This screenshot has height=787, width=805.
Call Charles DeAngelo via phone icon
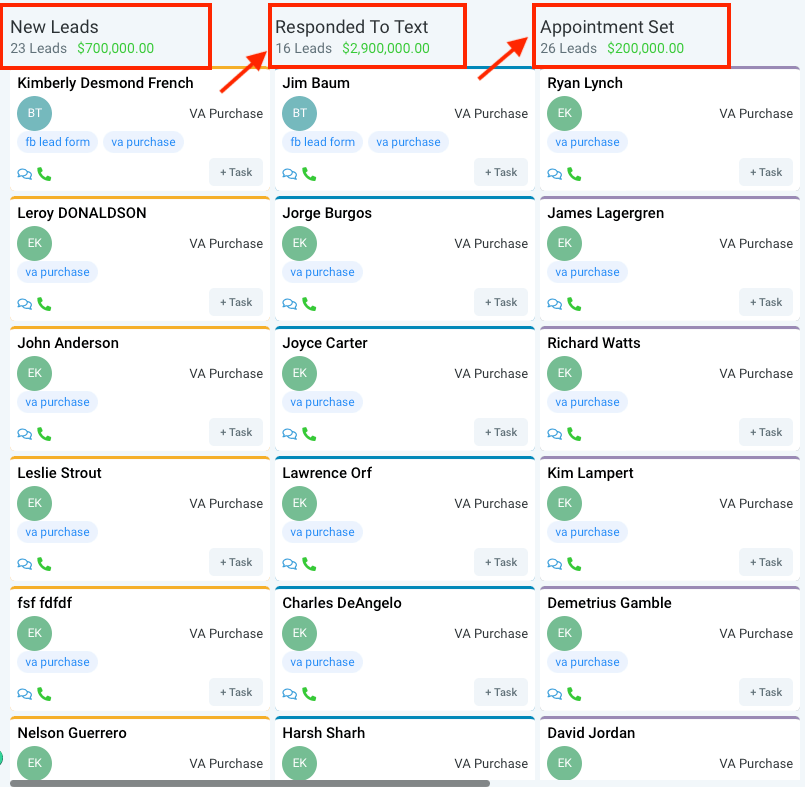tap(309, 694)
